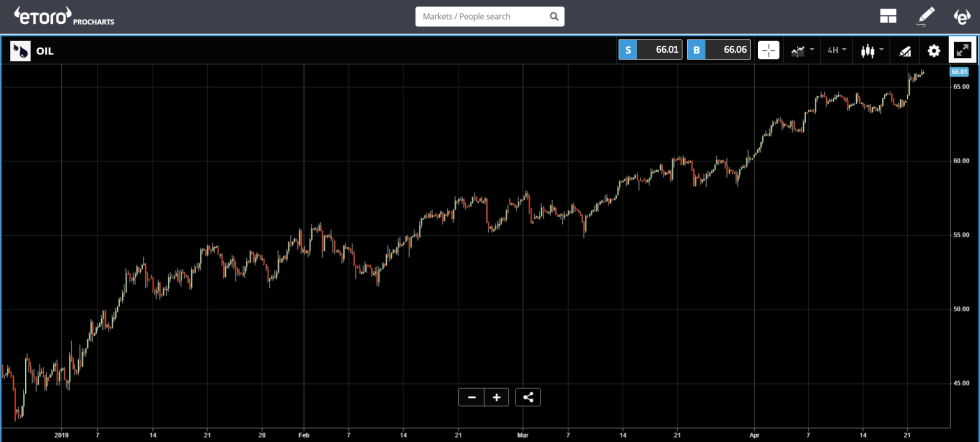Zoom out the chart with minus
Image resolution: width=980 pixels, height=442 pixels.
pos(472,397)
